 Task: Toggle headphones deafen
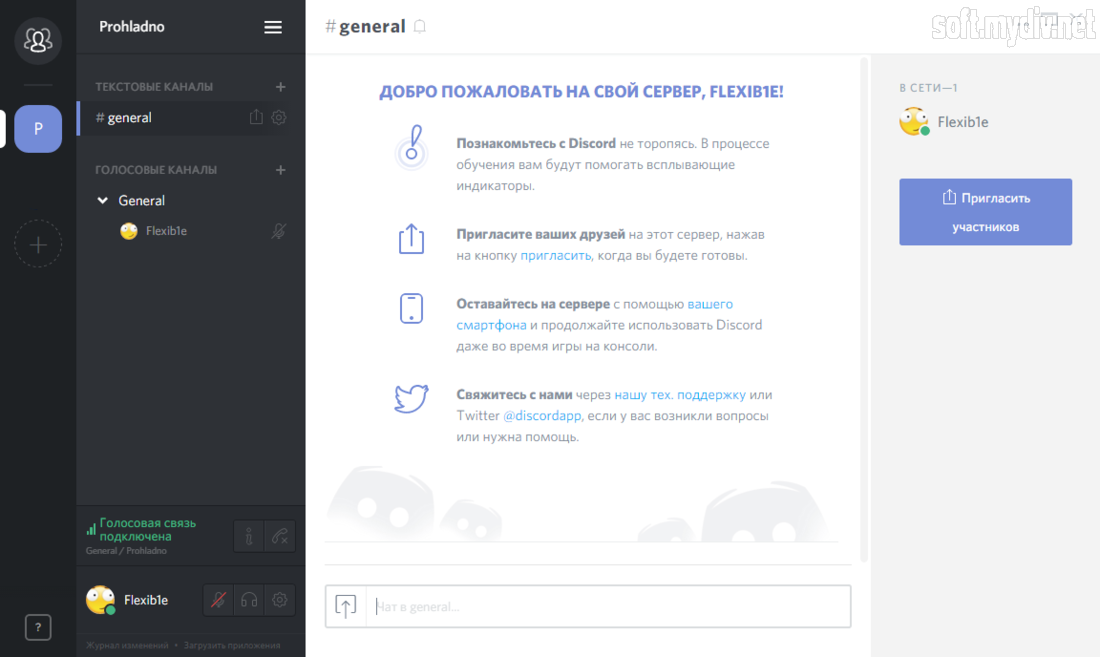tap(249, 600)
